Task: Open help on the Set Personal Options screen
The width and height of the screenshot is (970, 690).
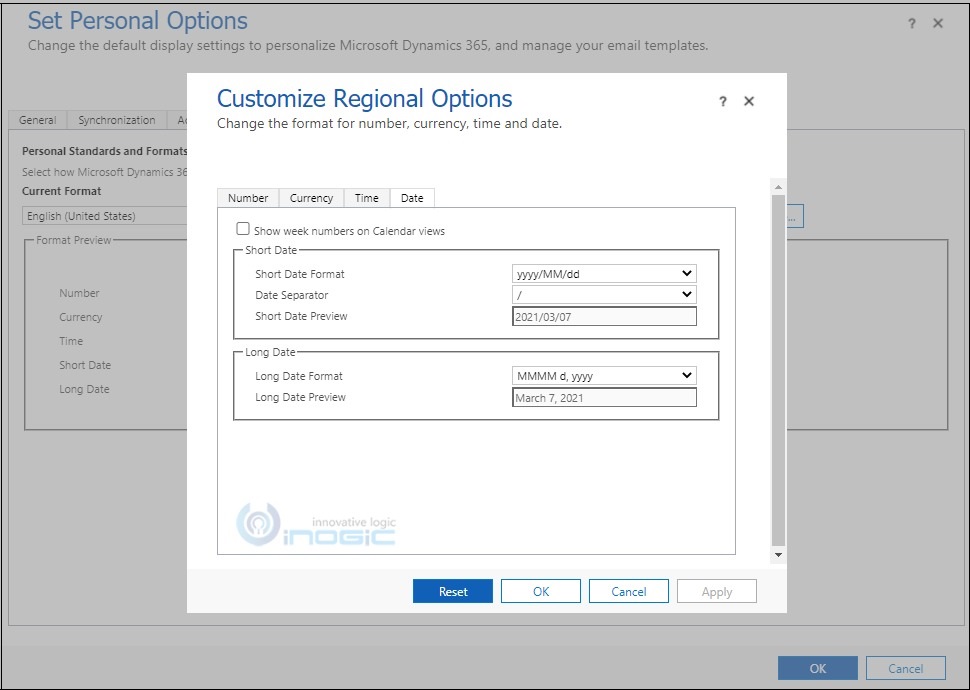Action: (x=910, y=25)
